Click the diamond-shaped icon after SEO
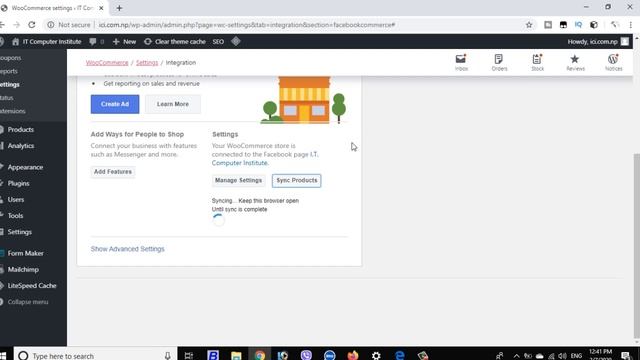Image resolution: width=640 pixels, height=360 pixels. click(x=236, y=41)
